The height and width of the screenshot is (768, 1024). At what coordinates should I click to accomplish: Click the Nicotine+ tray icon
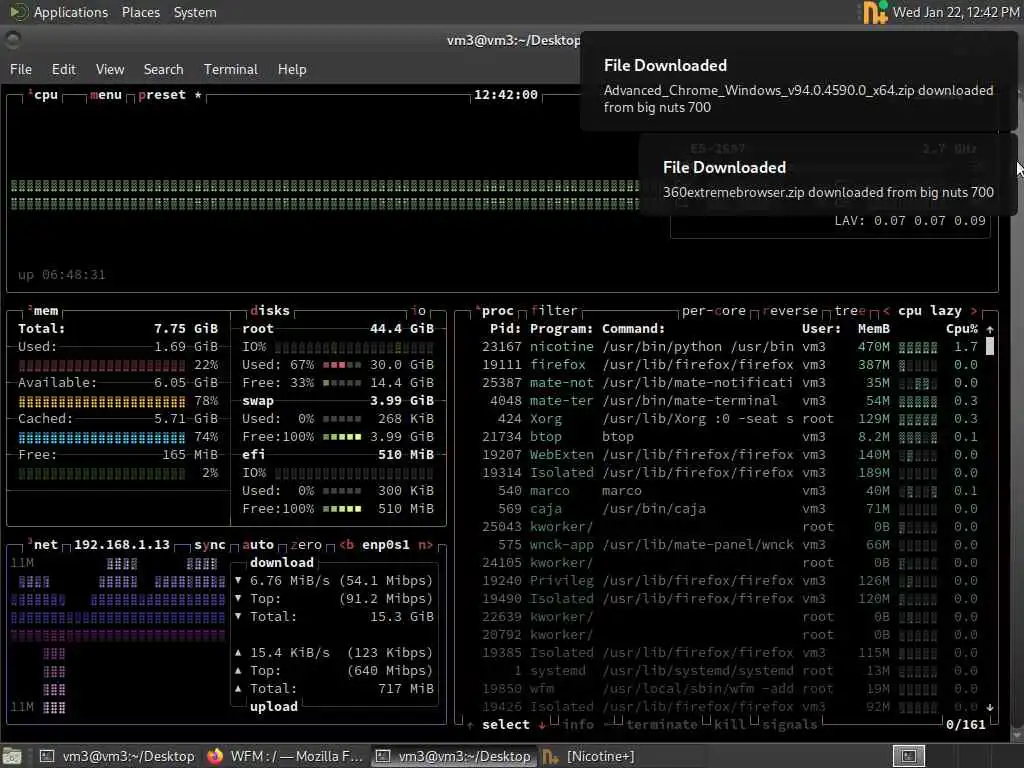coord(875,12)
